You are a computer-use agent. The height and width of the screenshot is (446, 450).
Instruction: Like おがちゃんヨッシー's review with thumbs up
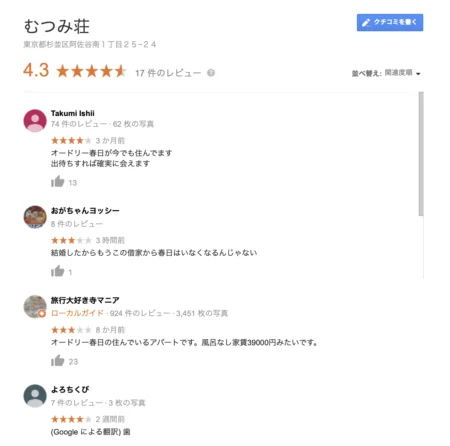pyautogui.click(x=57, y=271)
